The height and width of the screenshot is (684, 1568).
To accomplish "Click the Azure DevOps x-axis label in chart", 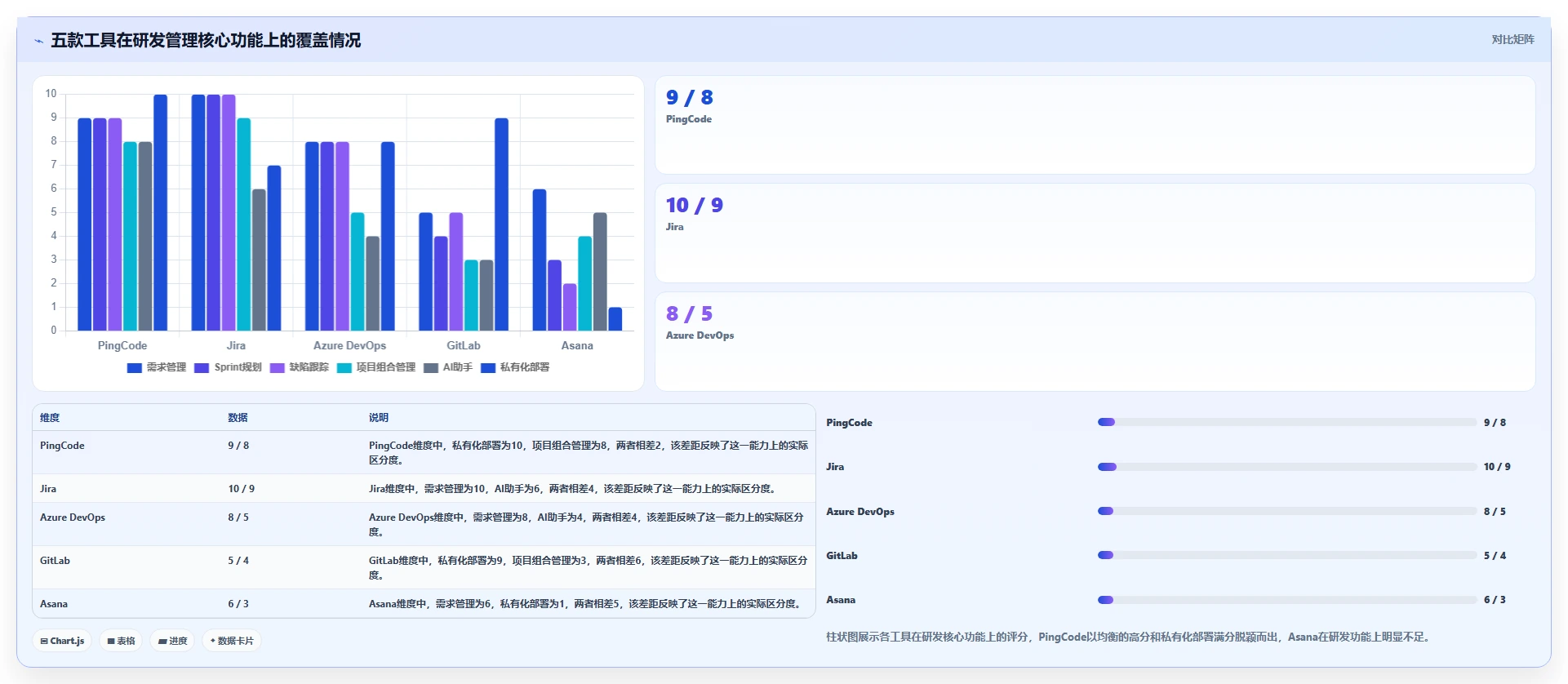I will 349,346.
